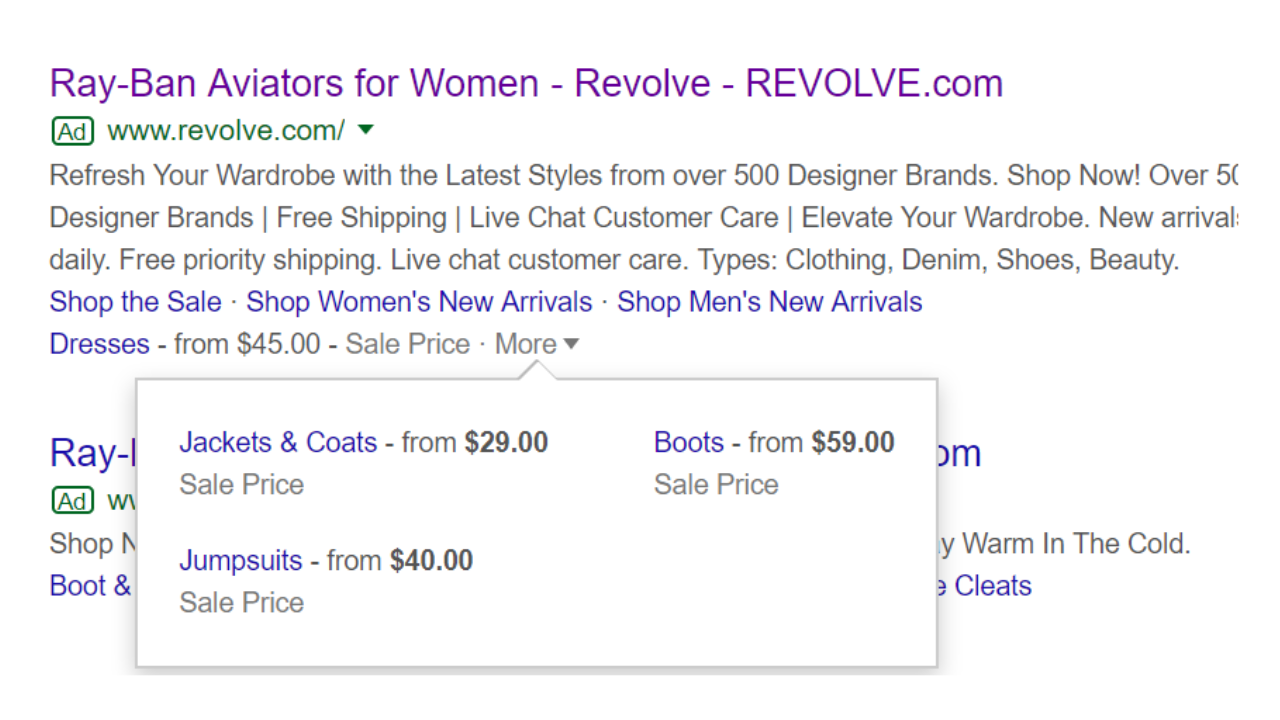Visit Shop Men's New Arrivals link

tap(769, 302)
